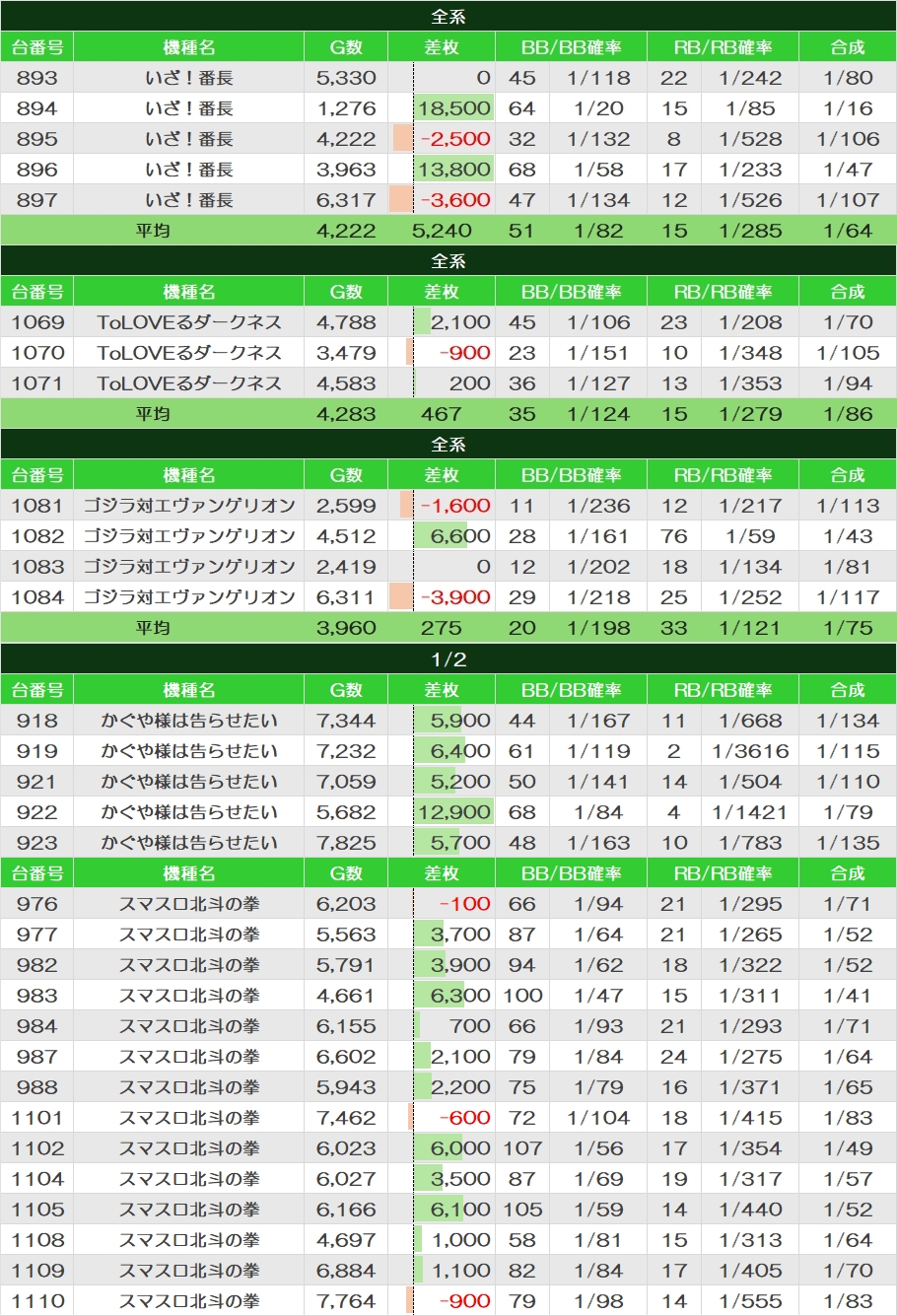
Task: Click the -2,500 value in row 895
Action: pos(454,139)
